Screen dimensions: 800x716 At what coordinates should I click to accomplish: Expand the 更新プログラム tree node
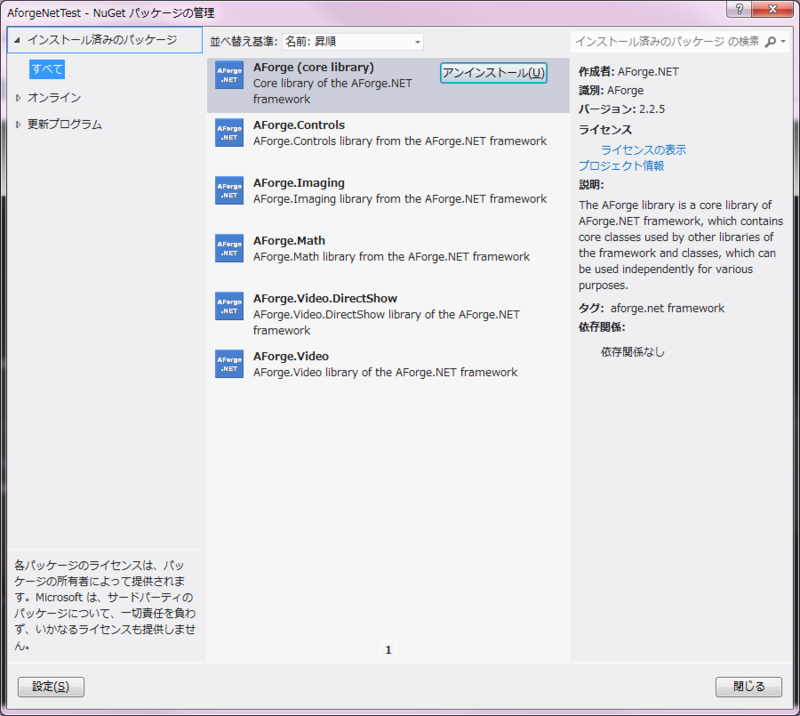[x=18, y=124]
